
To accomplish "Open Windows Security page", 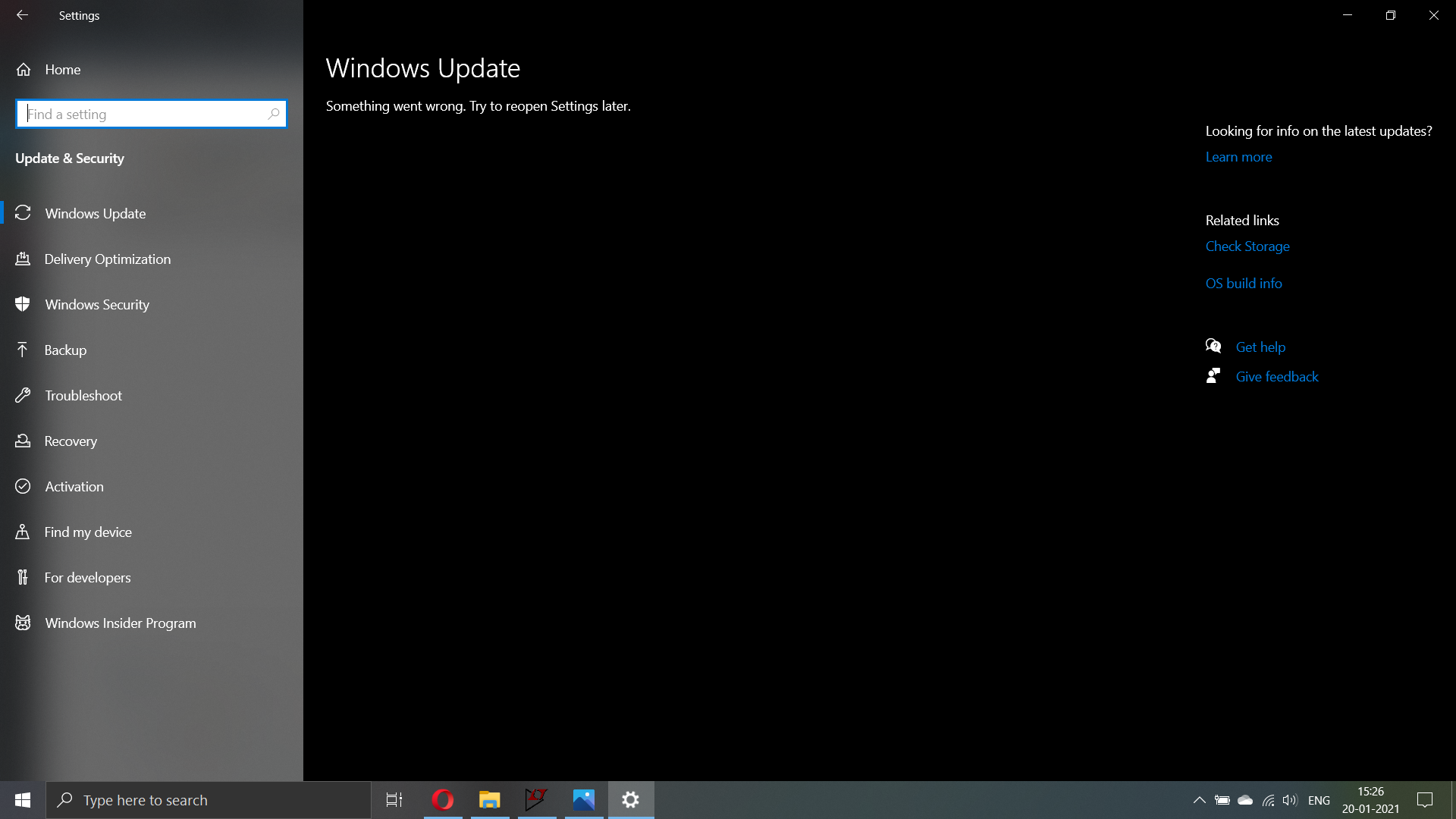I will 152,304.
